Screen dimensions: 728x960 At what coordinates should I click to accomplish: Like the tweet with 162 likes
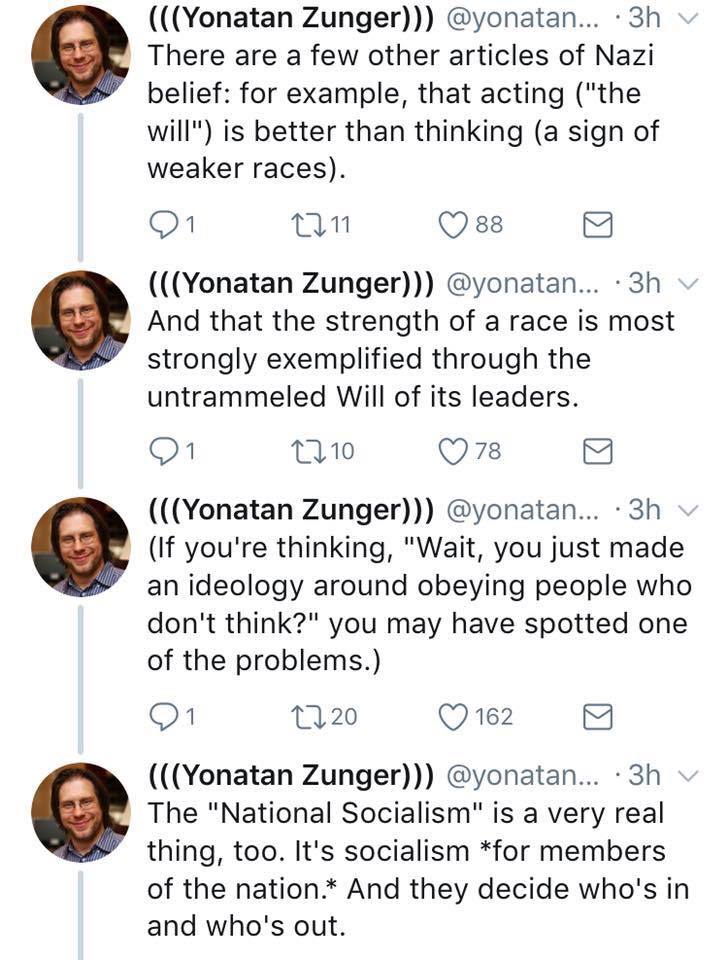pyautogui.click(x=456, y=716)
